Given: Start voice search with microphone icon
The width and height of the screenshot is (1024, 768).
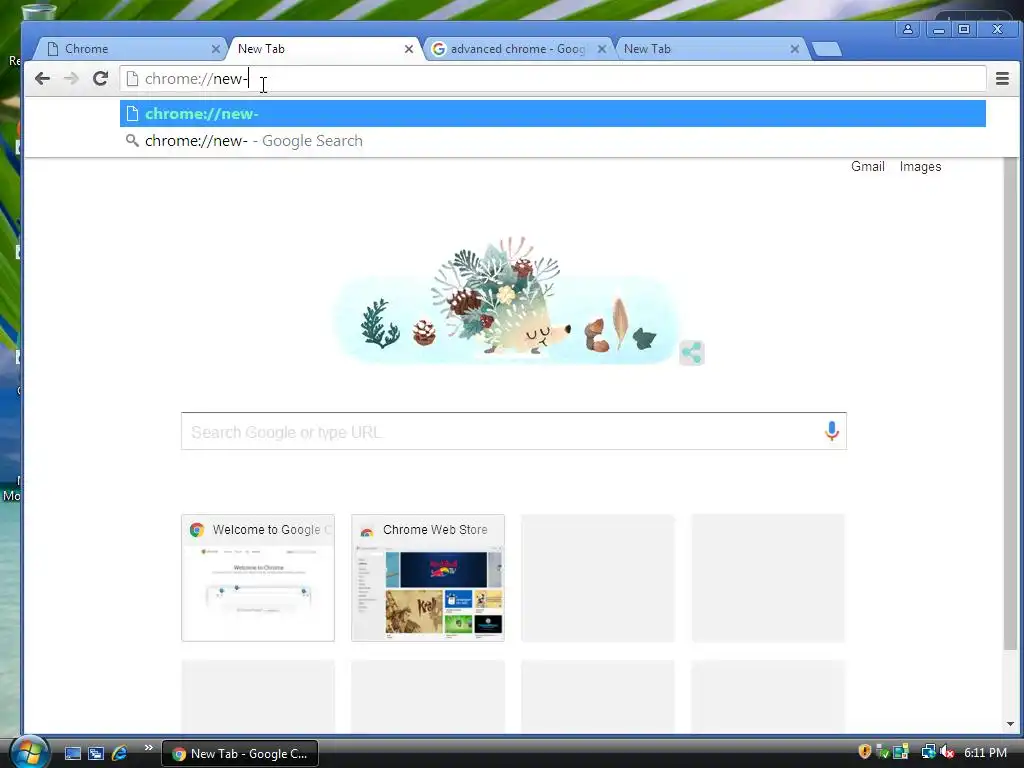Looking at the screenshot, I should (831, 431).
